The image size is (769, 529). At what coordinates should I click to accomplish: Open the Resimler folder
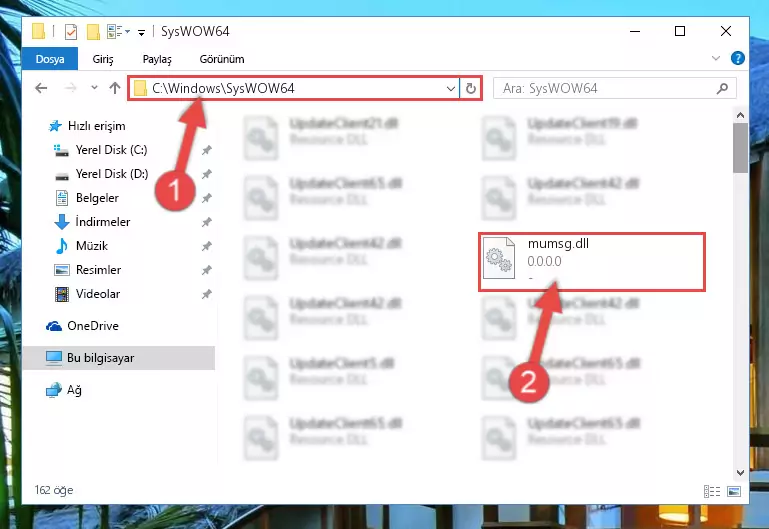click(98, 270)
